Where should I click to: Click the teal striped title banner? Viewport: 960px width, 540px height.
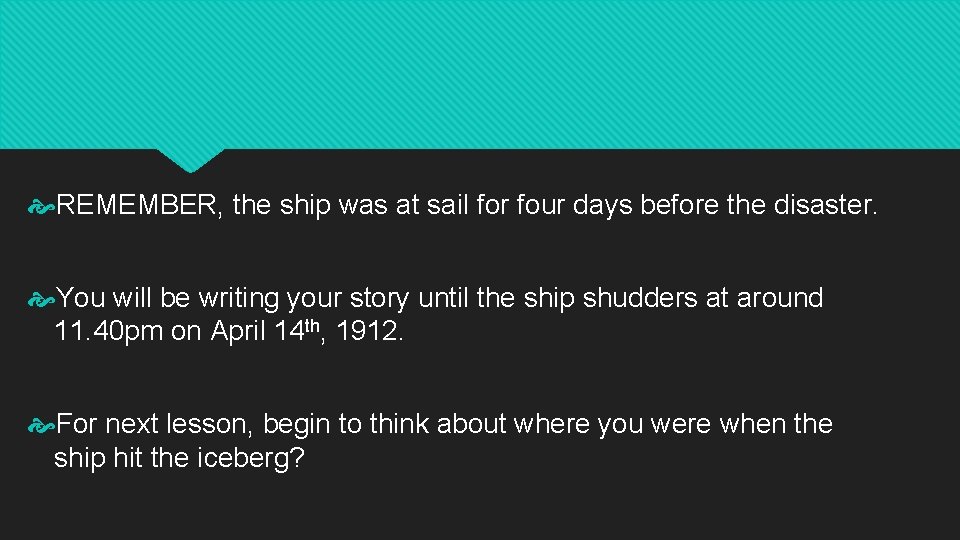point(480,74)
